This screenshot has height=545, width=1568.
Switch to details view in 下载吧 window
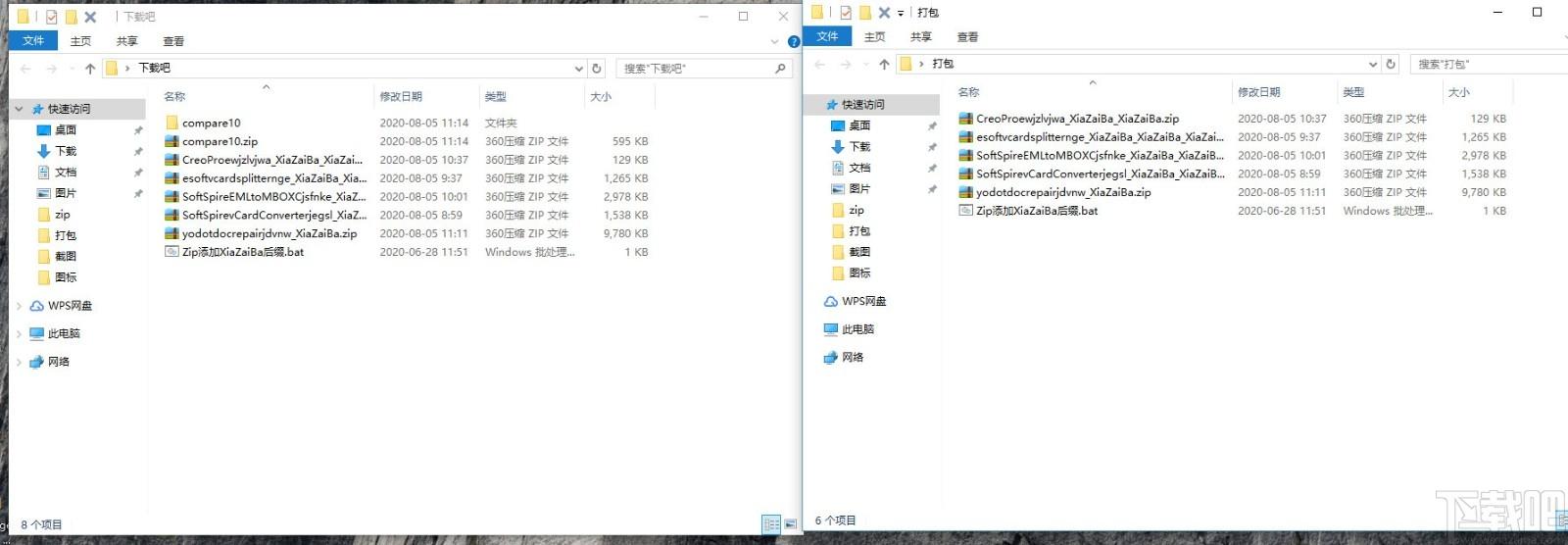pos(771,524)
